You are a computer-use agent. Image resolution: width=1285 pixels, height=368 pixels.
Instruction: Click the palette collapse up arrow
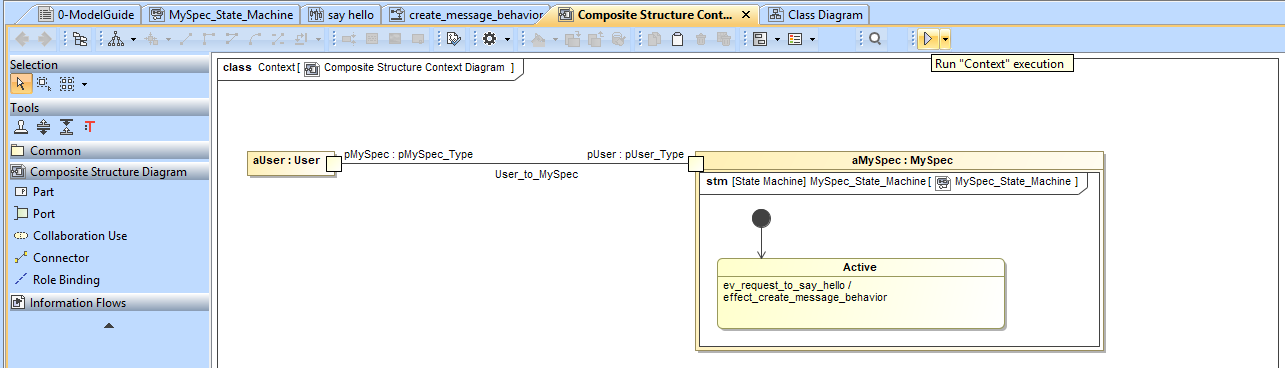point(108,325)
